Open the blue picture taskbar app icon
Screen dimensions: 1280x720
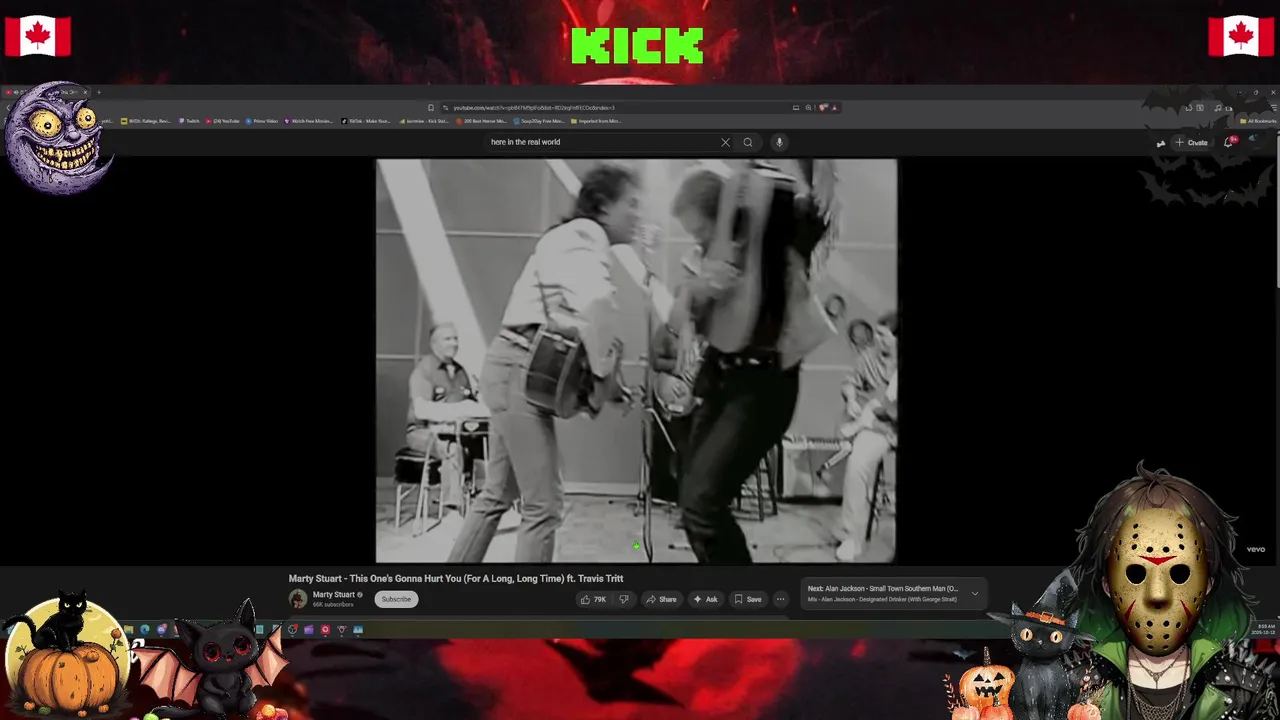pos(358,630)
